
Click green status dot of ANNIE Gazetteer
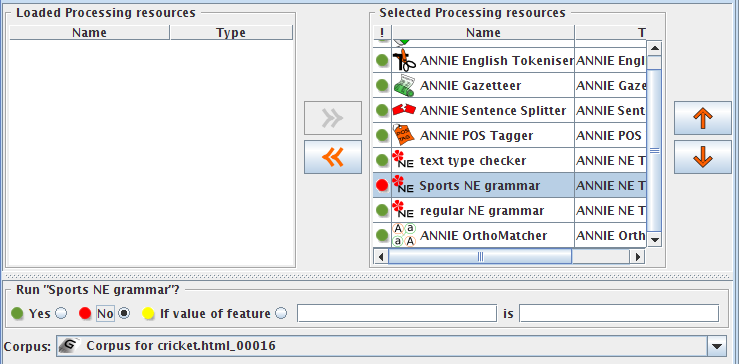382,85
